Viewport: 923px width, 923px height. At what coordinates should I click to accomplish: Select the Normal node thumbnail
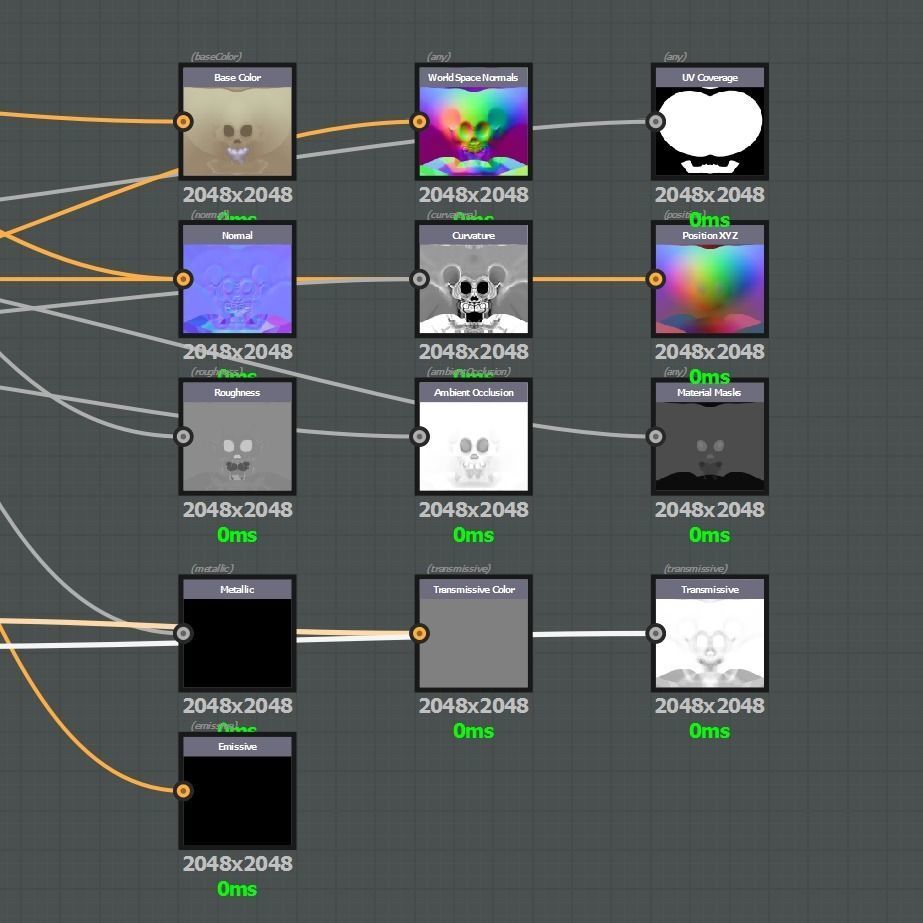click(237, 289)
